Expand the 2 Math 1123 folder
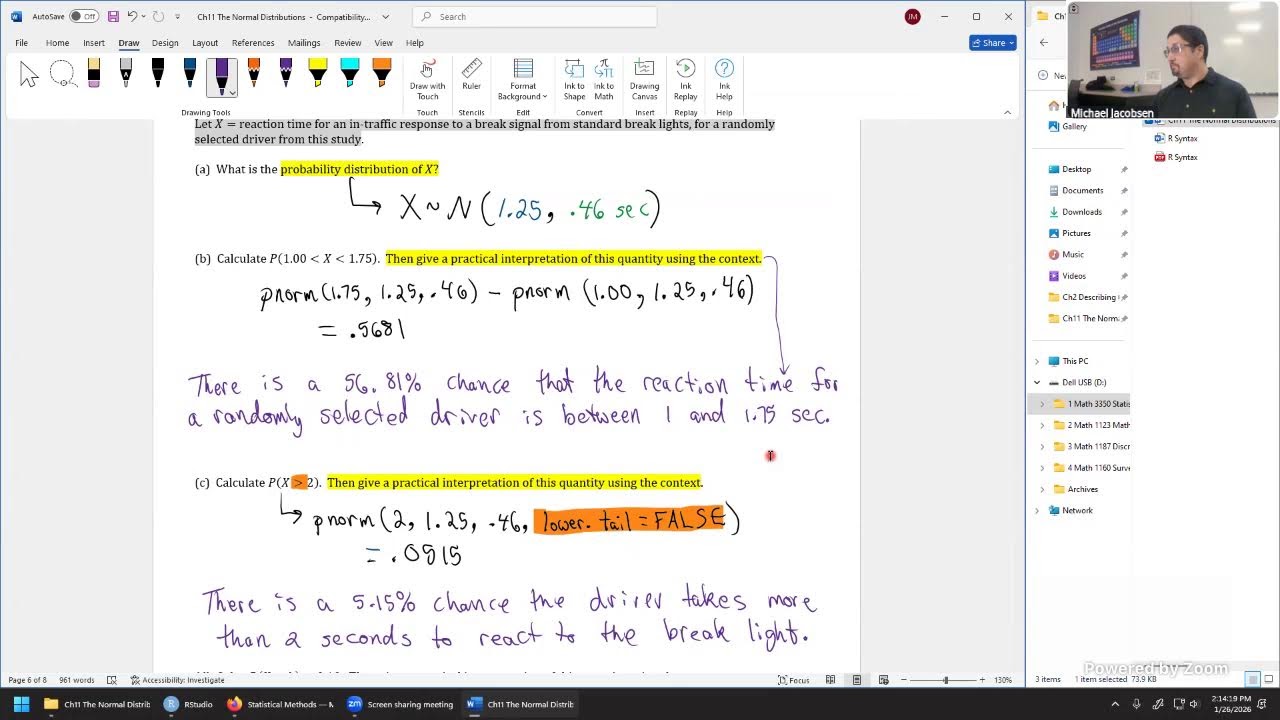This screenshot has height=720, width=1280. (x=1042, y=425)
